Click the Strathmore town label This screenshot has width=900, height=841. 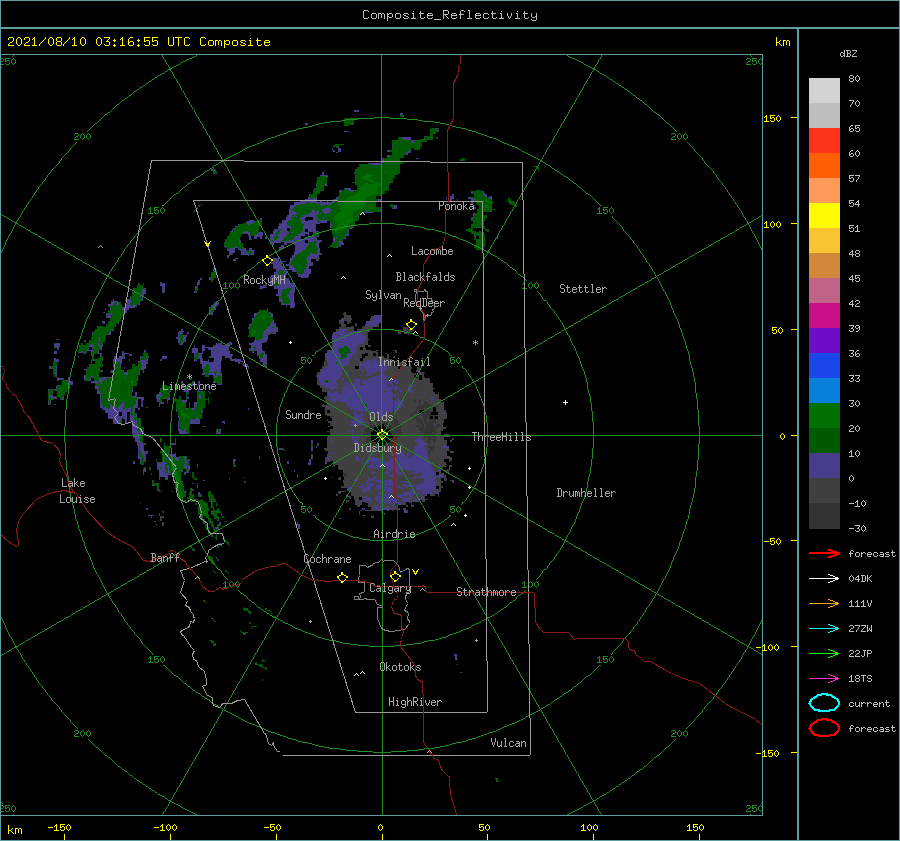point(486,592)
